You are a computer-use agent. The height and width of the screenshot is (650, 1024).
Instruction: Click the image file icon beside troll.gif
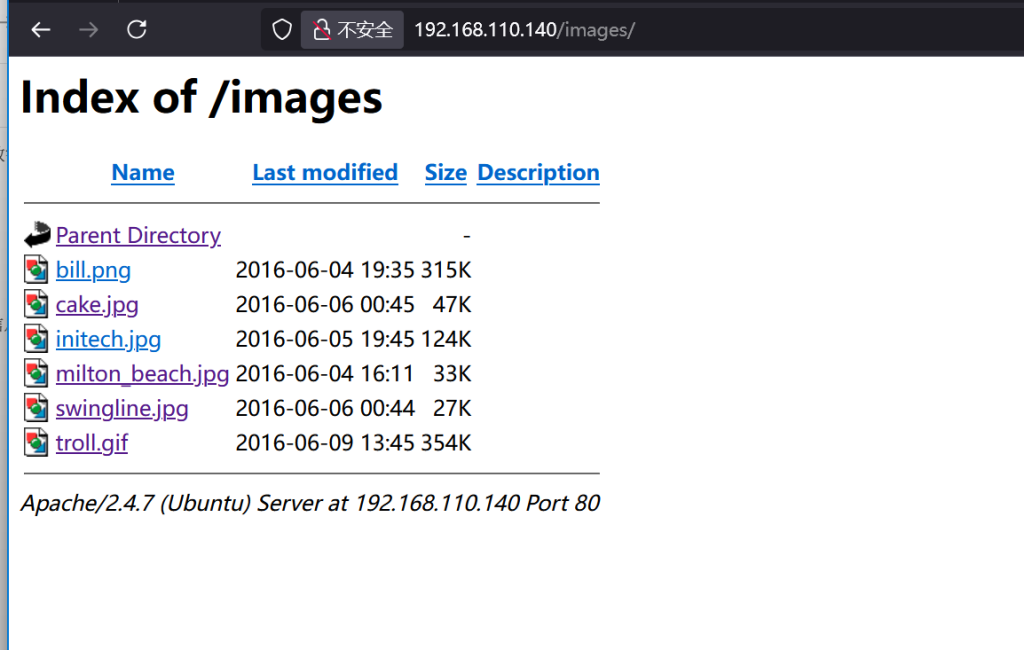pyautogui.click(x=37, y=442)
